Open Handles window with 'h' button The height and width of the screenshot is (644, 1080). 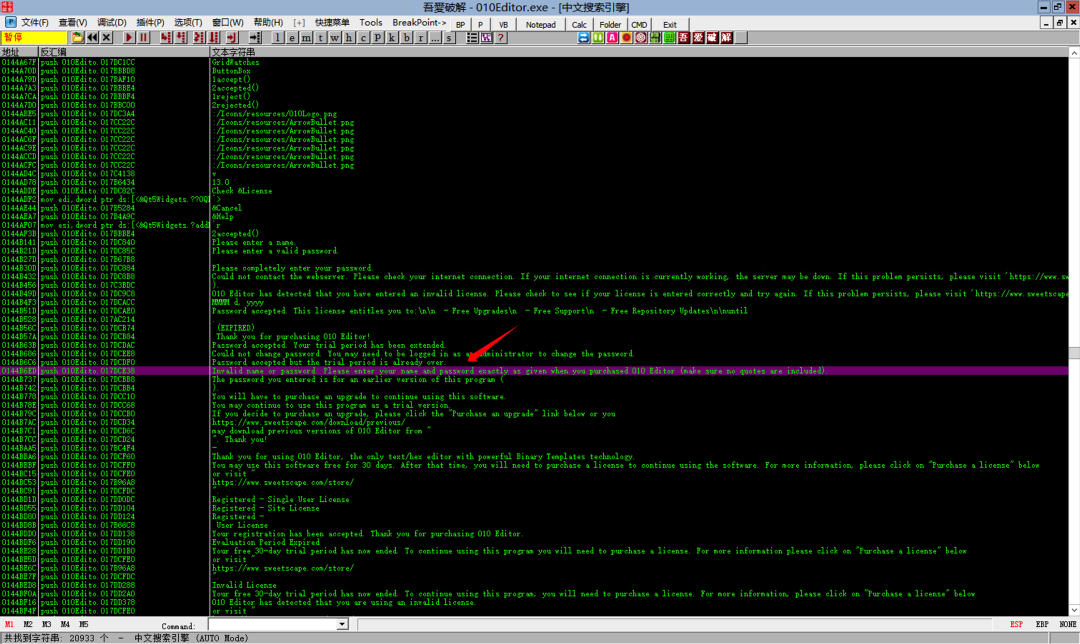pos(349,38)
